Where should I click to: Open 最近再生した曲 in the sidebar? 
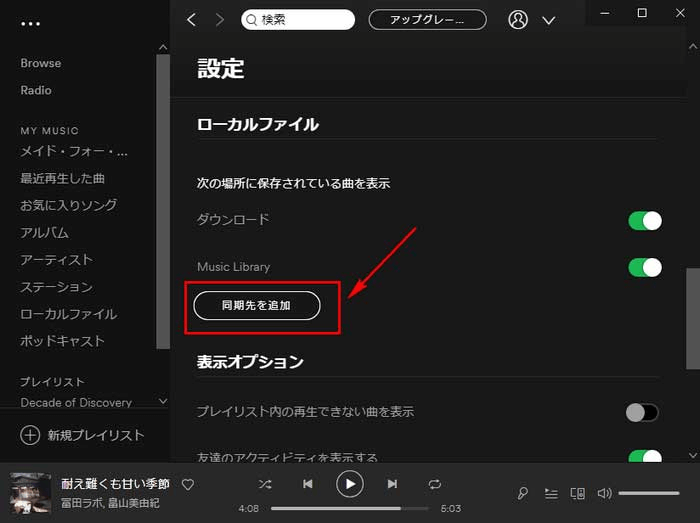coord(62,178)
